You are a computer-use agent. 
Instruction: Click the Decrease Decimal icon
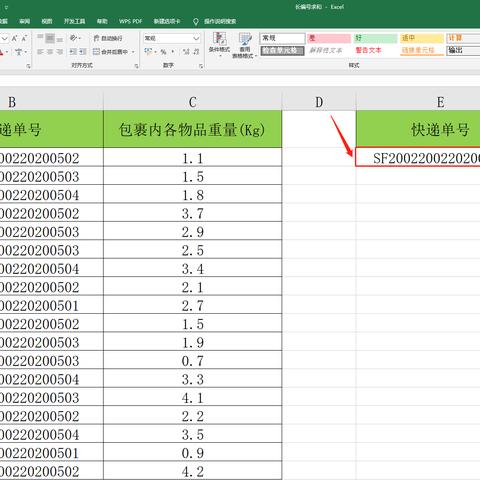coord(196,52)
